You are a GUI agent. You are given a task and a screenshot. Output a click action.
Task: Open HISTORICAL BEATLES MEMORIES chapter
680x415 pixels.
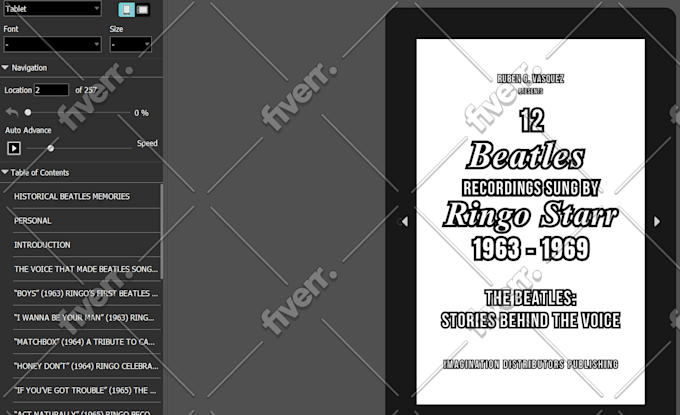coord(72,196)
